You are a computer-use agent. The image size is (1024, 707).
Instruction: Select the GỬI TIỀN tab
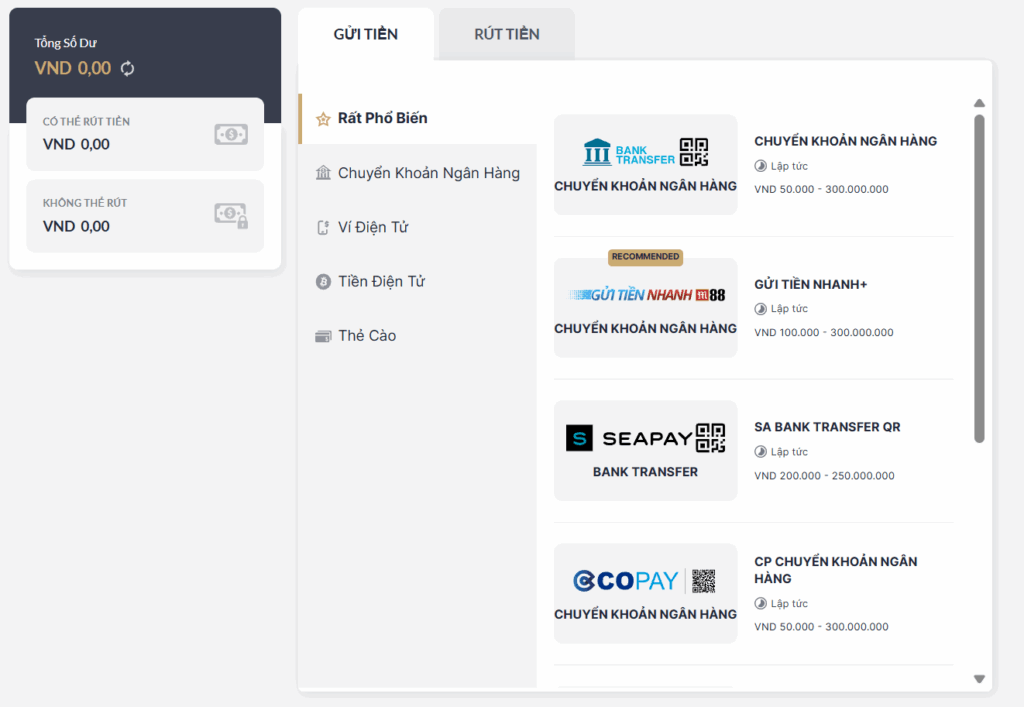pos(366,35)
